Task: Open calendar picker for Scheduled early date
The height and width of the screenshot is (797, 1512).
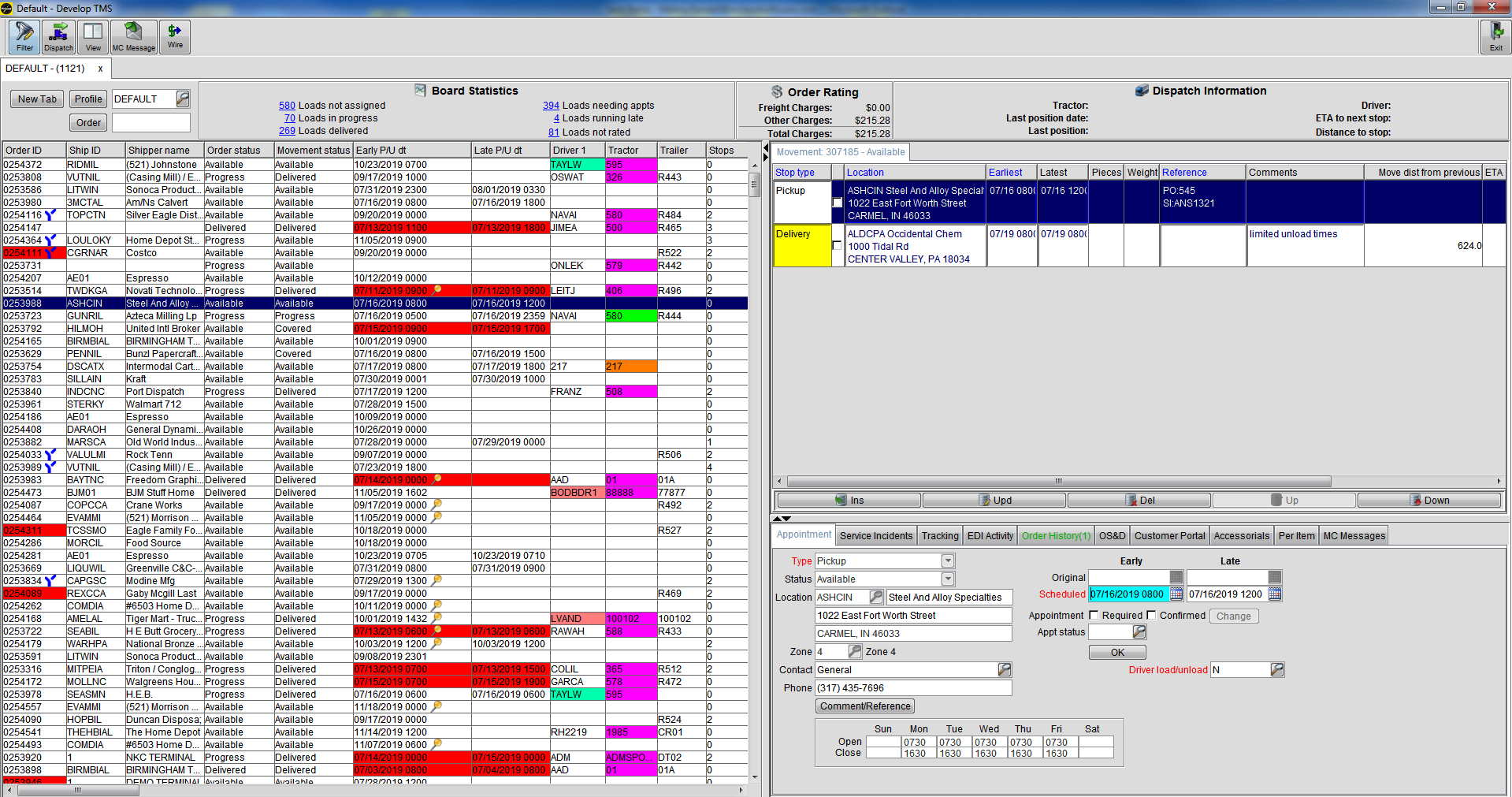Action: click(x=1176, y=594)
